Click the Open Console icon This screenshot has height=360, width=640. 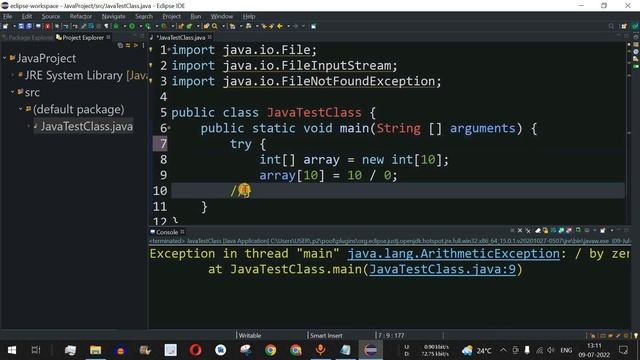click(602, 231)
